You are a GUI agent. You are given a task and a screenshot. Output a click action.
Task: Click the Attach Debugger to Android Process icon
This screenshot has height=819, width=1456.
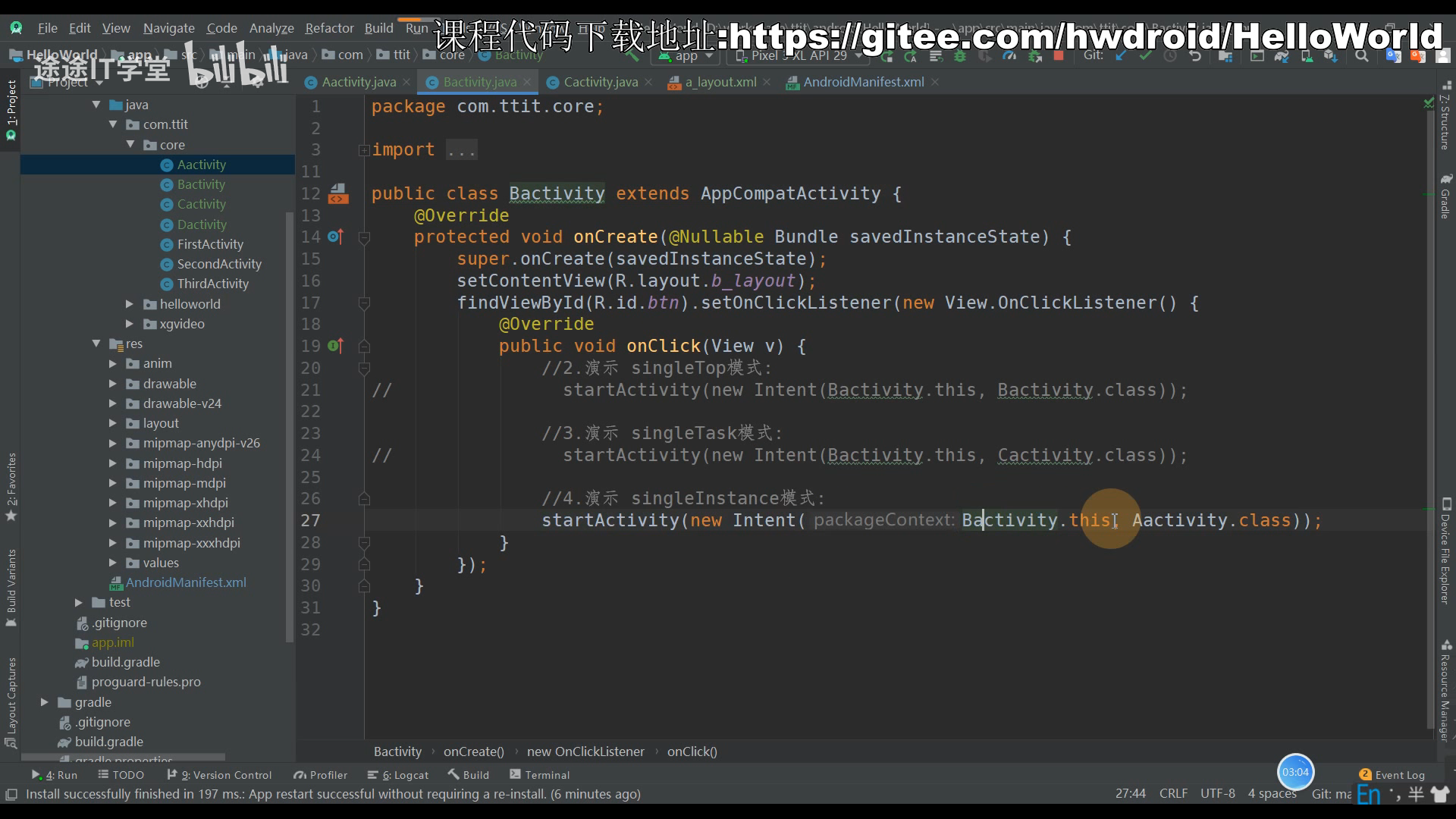[x=1034, y=56]
